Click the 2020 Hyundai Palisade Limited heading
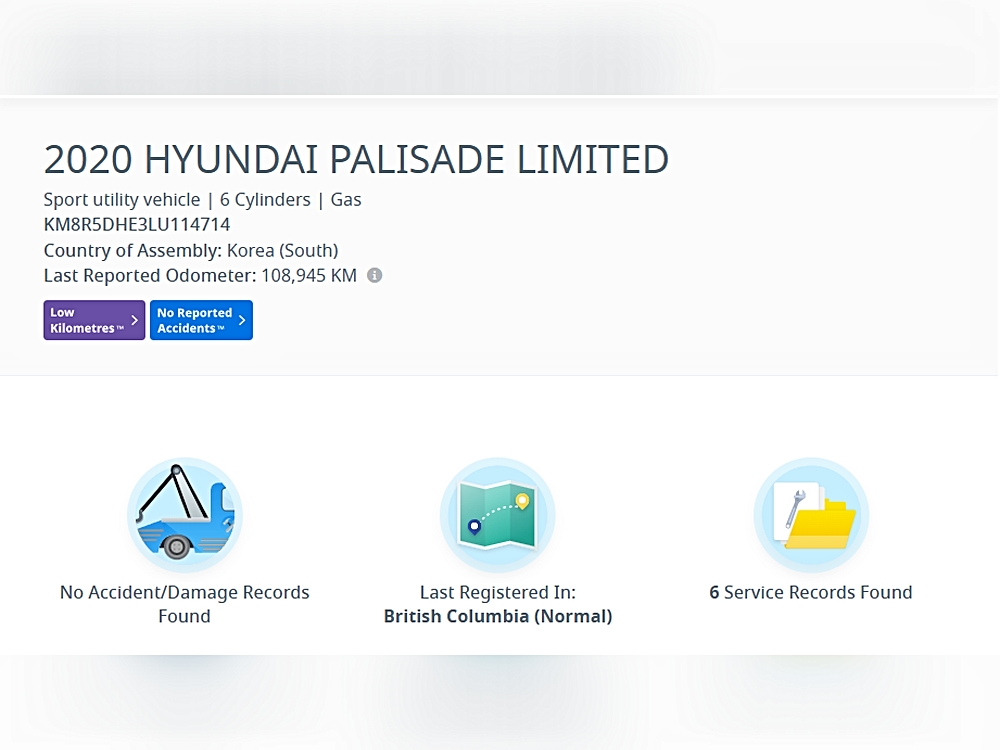This screenshot has height=750, width=1000. [x=356, y=160]
